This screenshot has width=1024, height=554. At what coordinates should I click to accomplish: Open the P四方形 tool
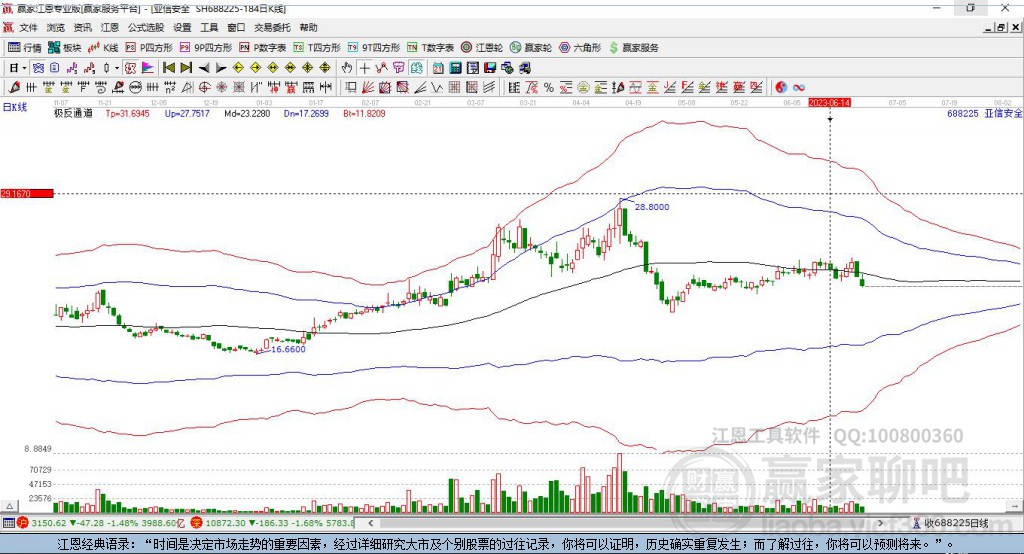149,48
